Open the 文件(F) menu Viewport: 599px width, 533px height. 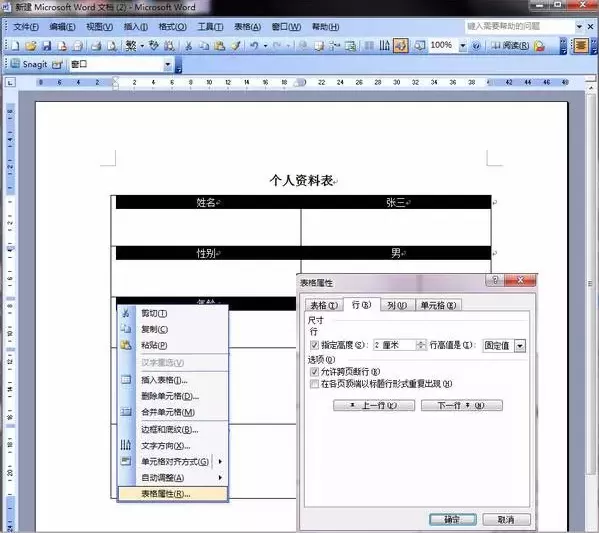(x=26, y=27)
